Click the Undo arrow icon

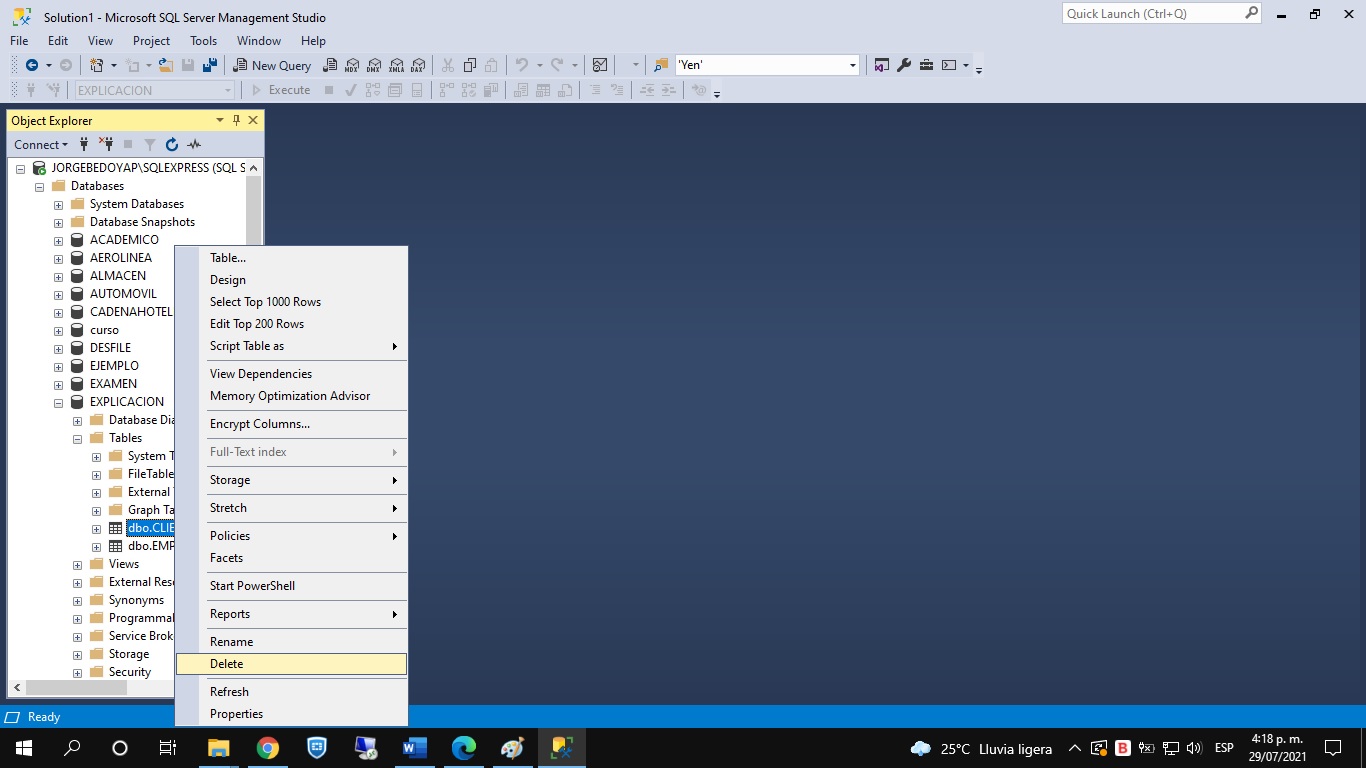(x=522, y=65)
